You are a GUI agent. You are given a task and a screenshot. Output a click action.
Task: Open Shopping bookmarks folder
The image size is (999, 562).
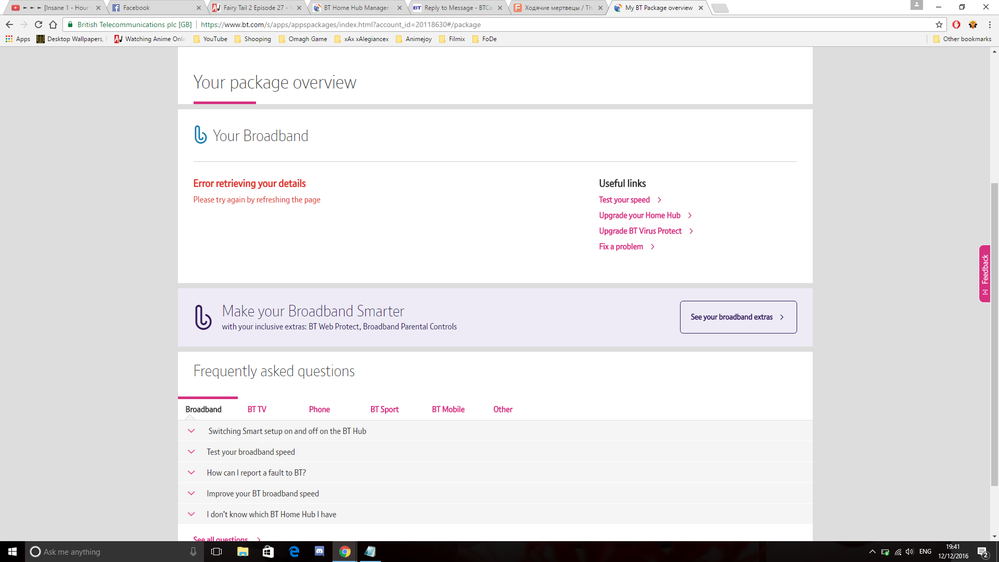252,39
